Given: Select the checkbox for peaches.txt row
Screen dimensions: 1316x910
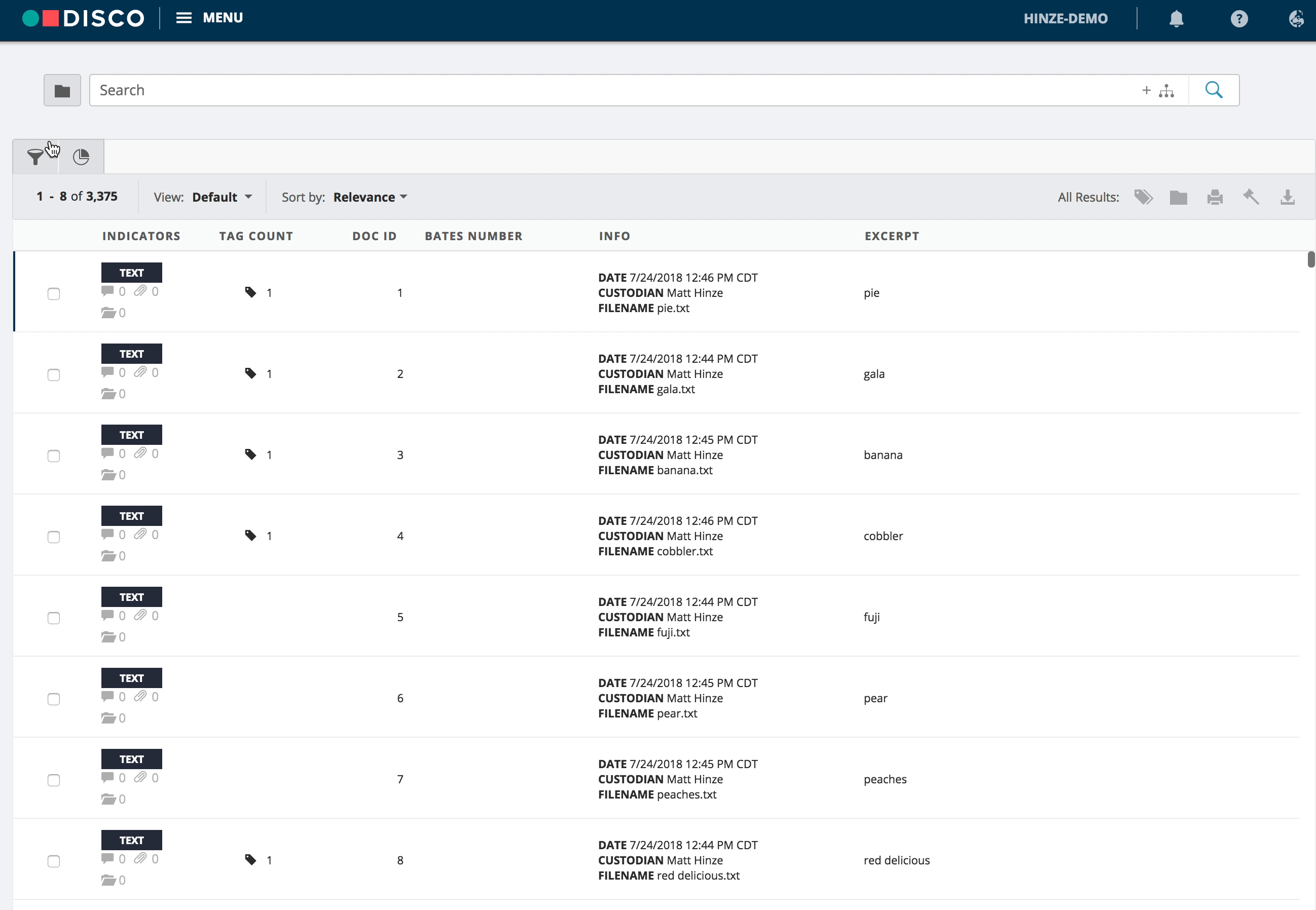Looking at the screenshot, I should 54,780.
